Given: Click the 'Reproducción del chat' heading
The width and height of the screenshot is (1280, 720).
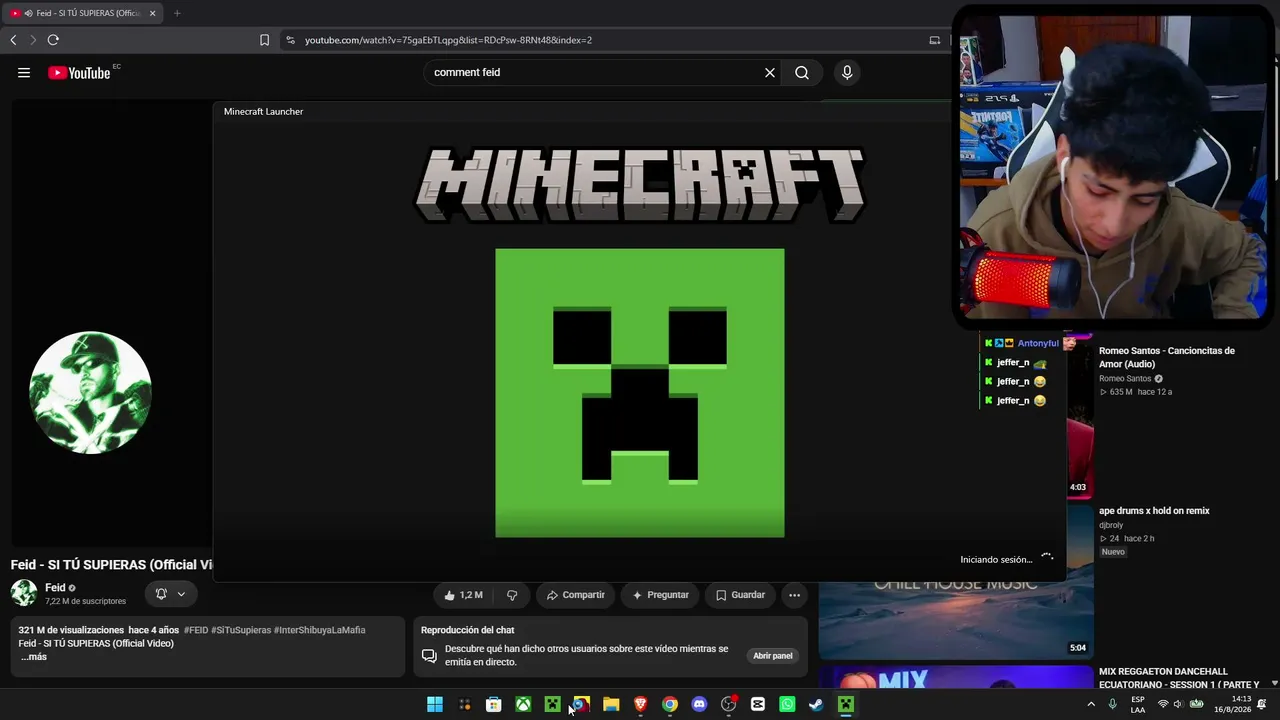Looking at the screenshot, I should [x=467, y=630].
